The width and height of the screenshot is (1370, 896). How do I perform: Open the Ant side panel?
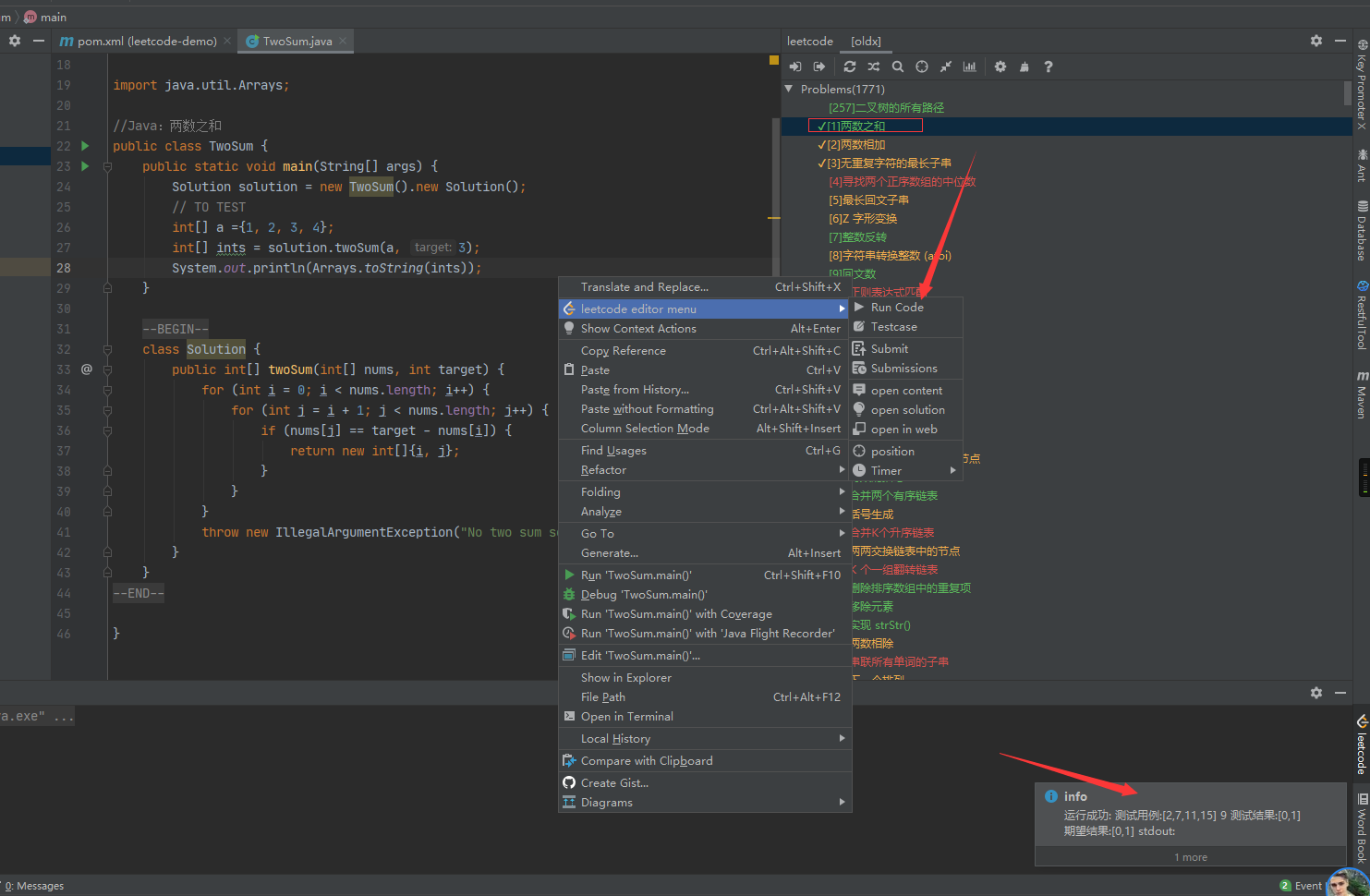pos(1362,164)
